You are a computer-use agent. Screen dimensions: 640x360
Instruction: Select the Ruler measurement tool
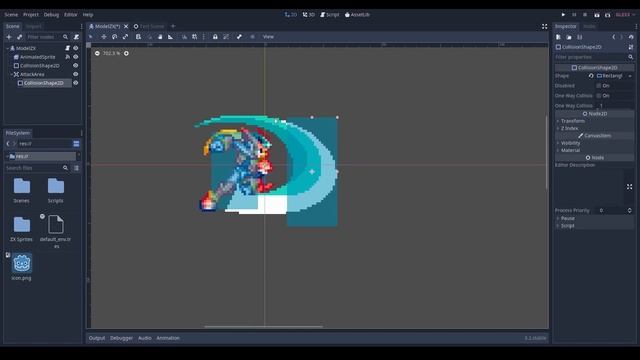coord(171,37)
